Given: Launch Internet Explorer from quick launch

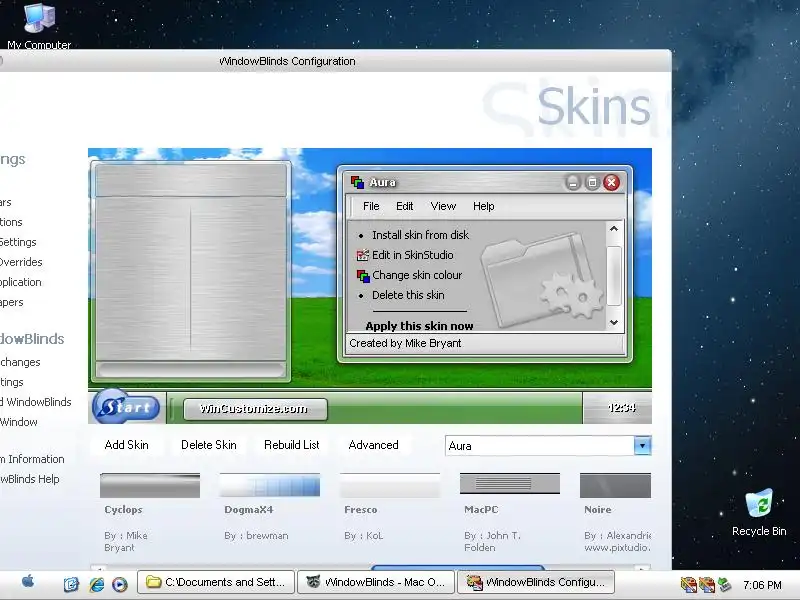Looking at the screenshot, I should point(96,583).
